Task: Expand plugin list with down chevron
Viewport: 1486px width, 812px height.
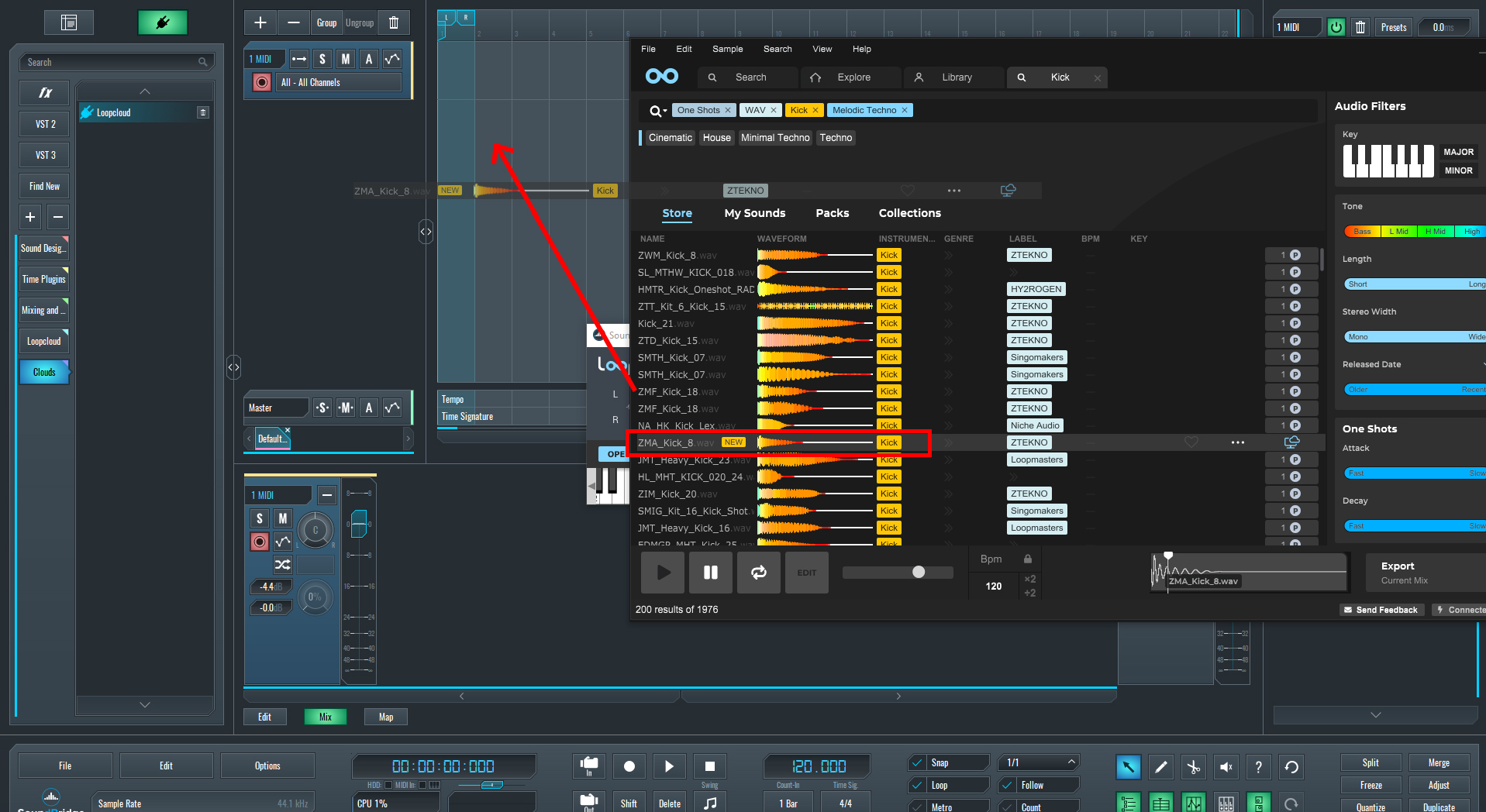Action: point(145,704)
